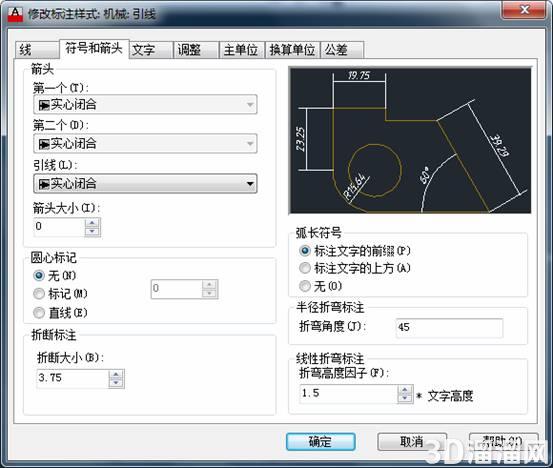Screen dimensions: 553x468
Task: Select the 符号和箭头 tab
Action: pos(94,48)
